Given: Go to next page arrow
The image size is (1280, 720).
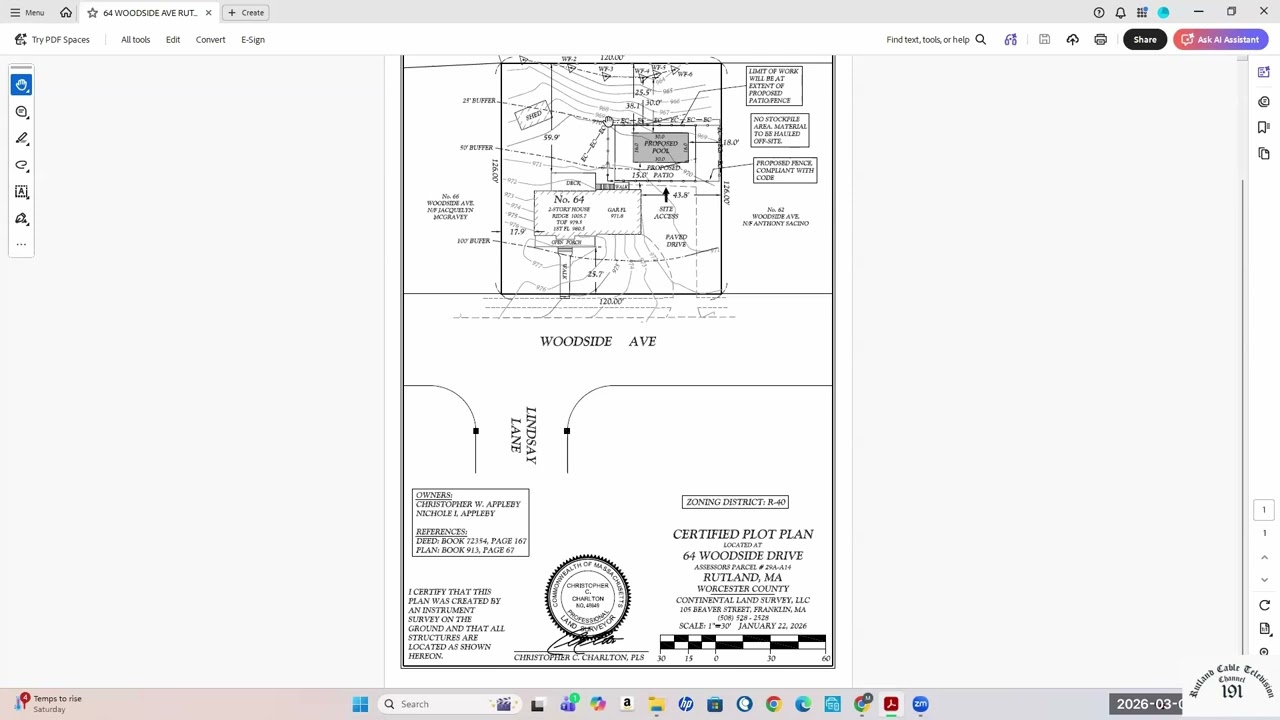Looking at the screenshot, I should tap(1264, 580).
